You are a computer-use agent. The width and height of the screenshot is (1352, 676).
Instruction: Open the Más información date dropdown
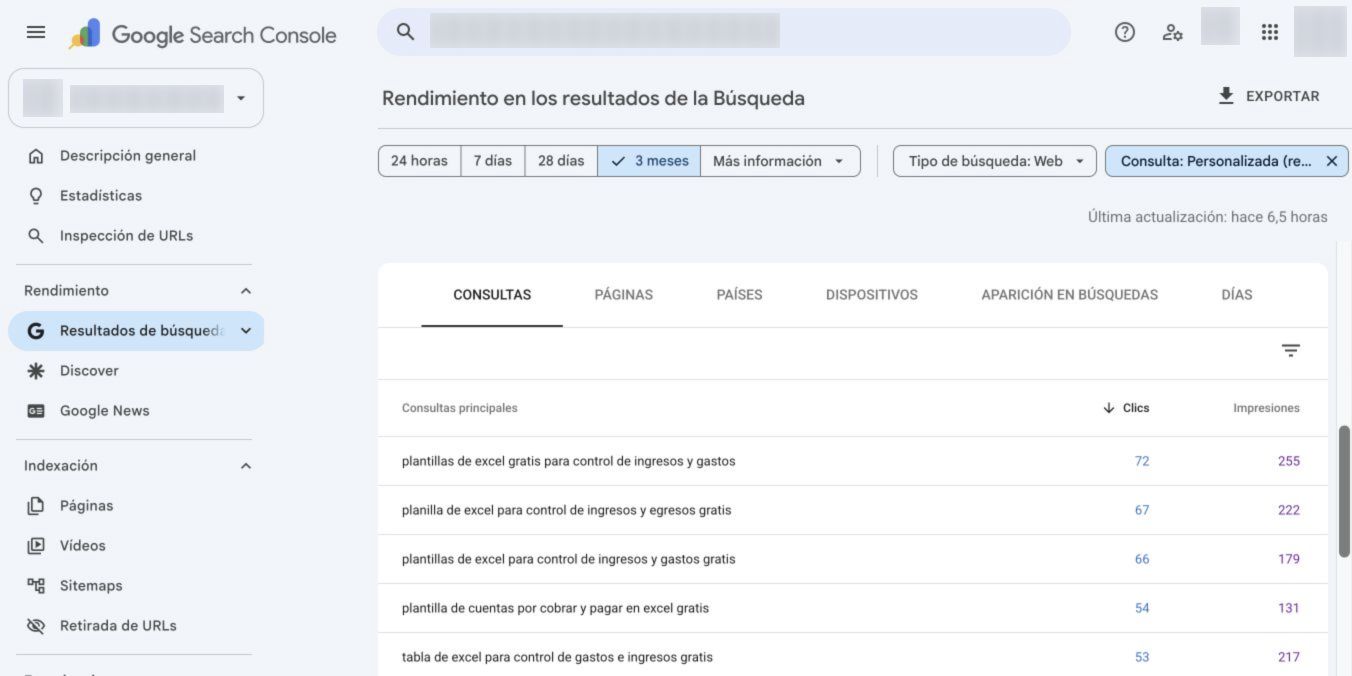point(780,161)
